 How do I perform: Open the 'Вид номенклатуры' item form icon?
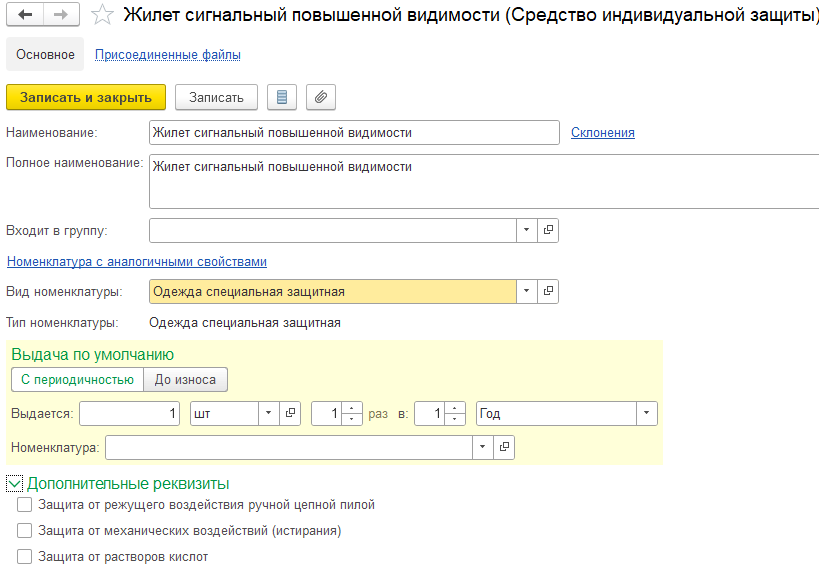pyautogui.click(x=548, y=291)
